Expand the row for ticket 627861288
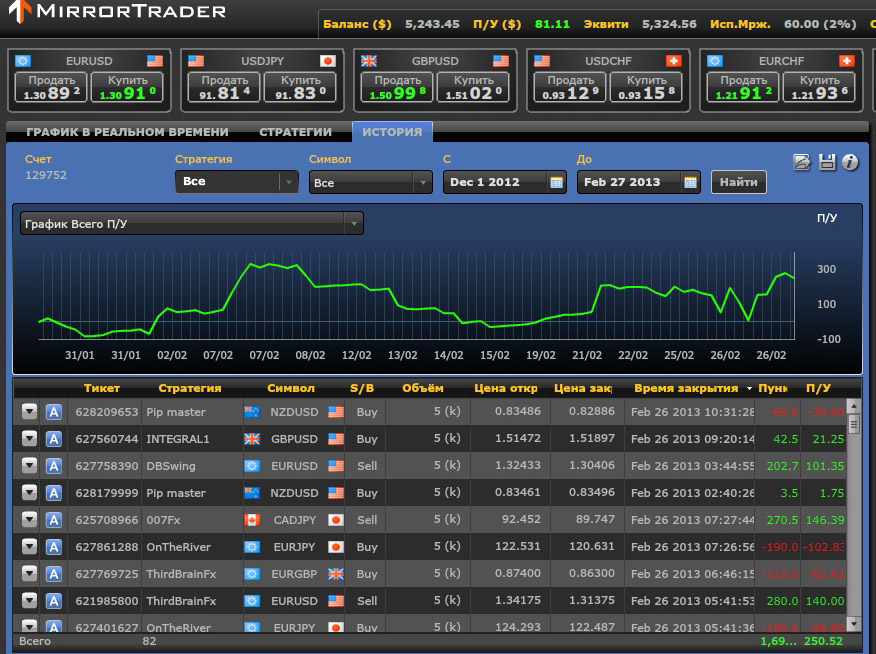 coord(29,546)
